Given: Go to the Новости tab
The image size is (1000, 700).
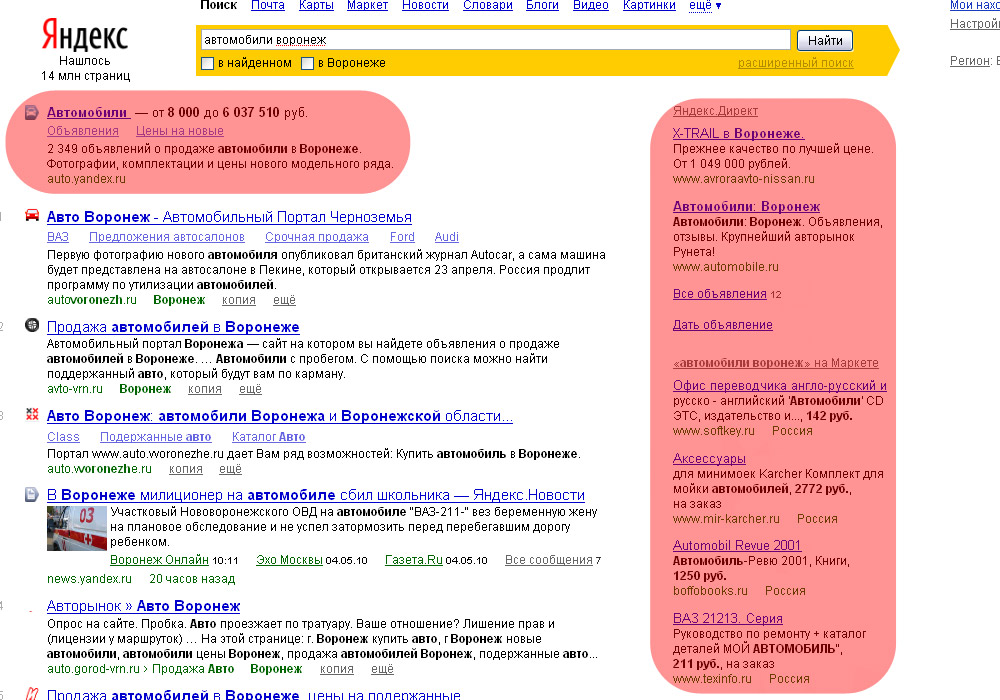Looking at the screenshot, I should (x=425, y=6).
